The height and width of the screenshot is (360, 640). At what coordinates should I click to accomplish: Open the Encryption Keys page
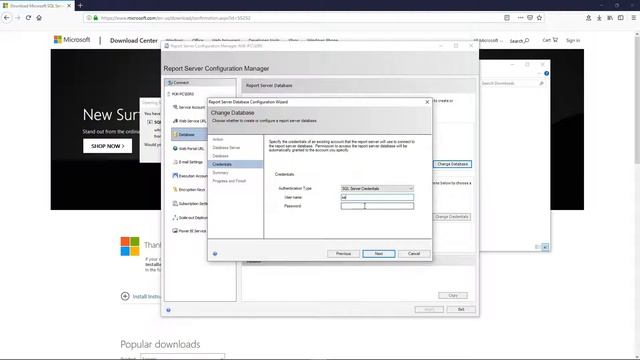(x=189, y=190)
